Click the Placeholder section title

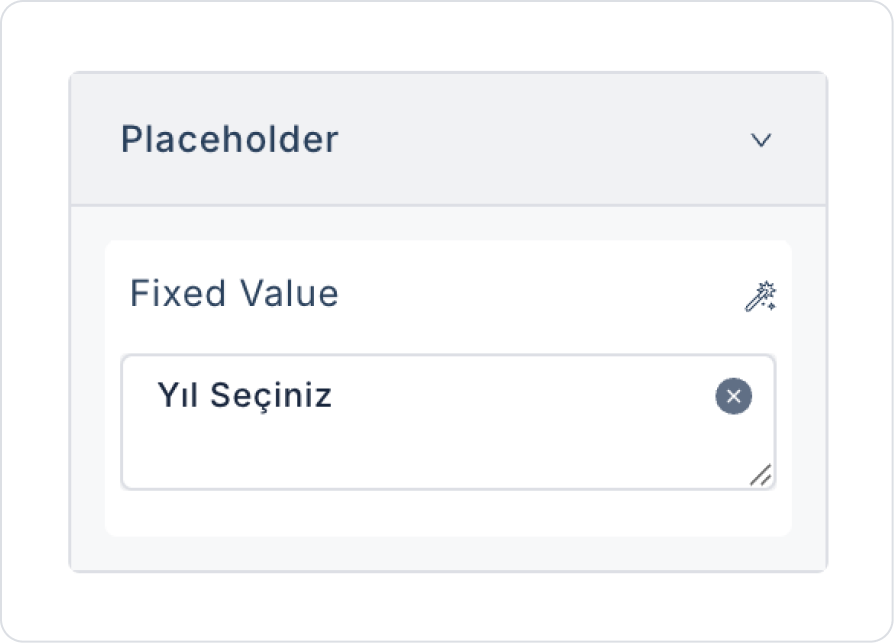click(229, 140)
